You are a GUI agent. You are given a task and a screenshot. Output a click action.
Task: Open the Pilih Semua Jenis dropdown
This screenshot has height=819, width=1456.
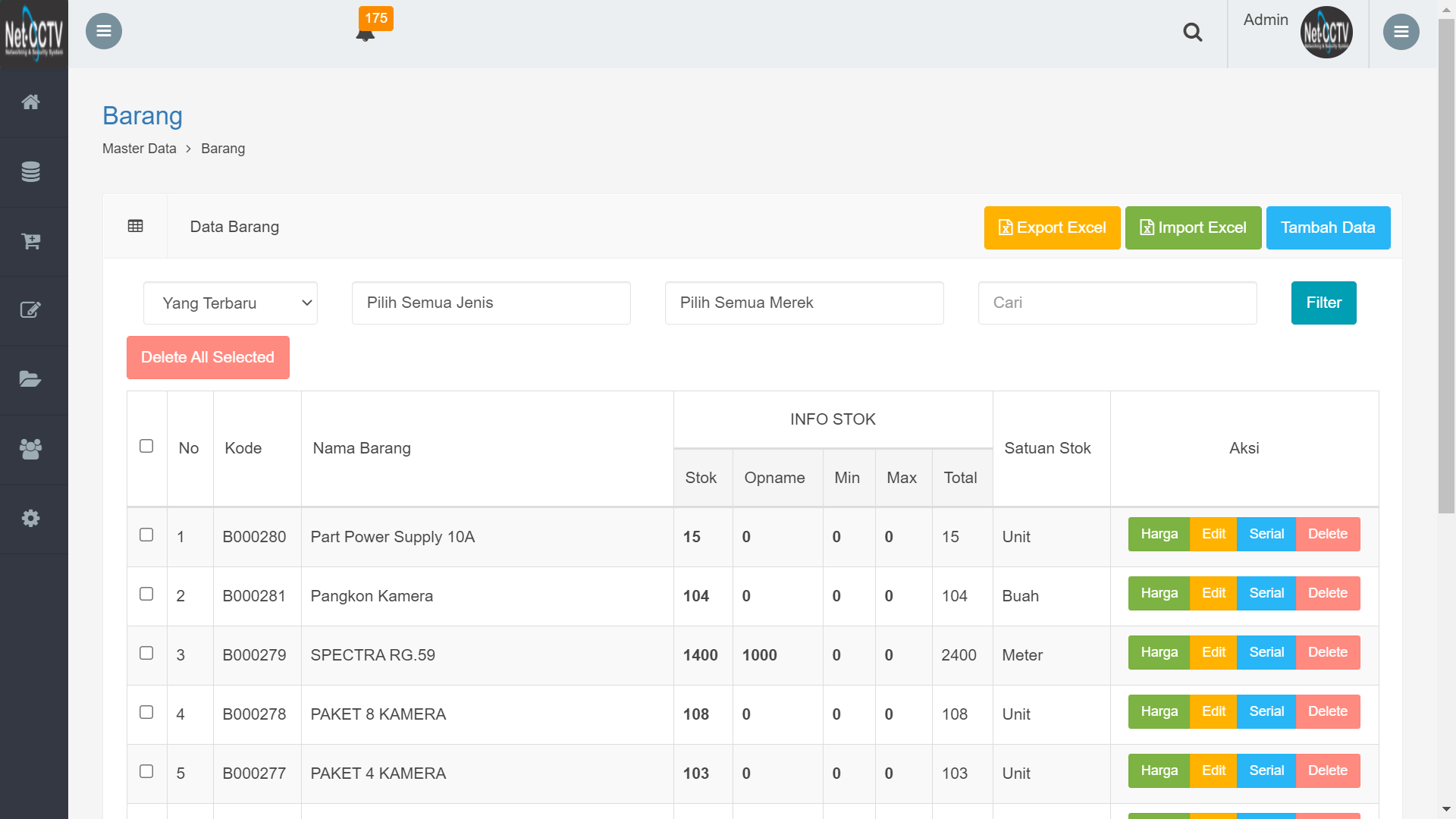pyautogui.click(x=491, y=303)
